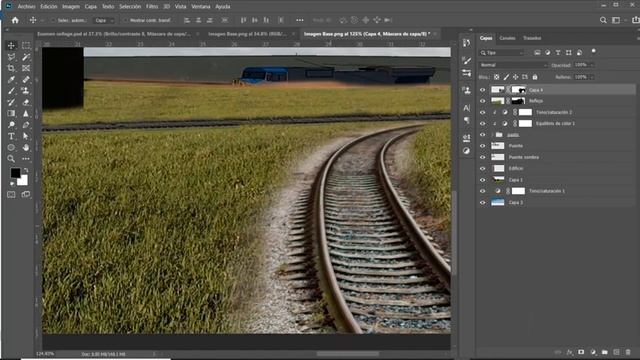Image resolution: width=640 pixels, height=360 pixels.
Task: Select the Hand tool
Action: point(26,147)
